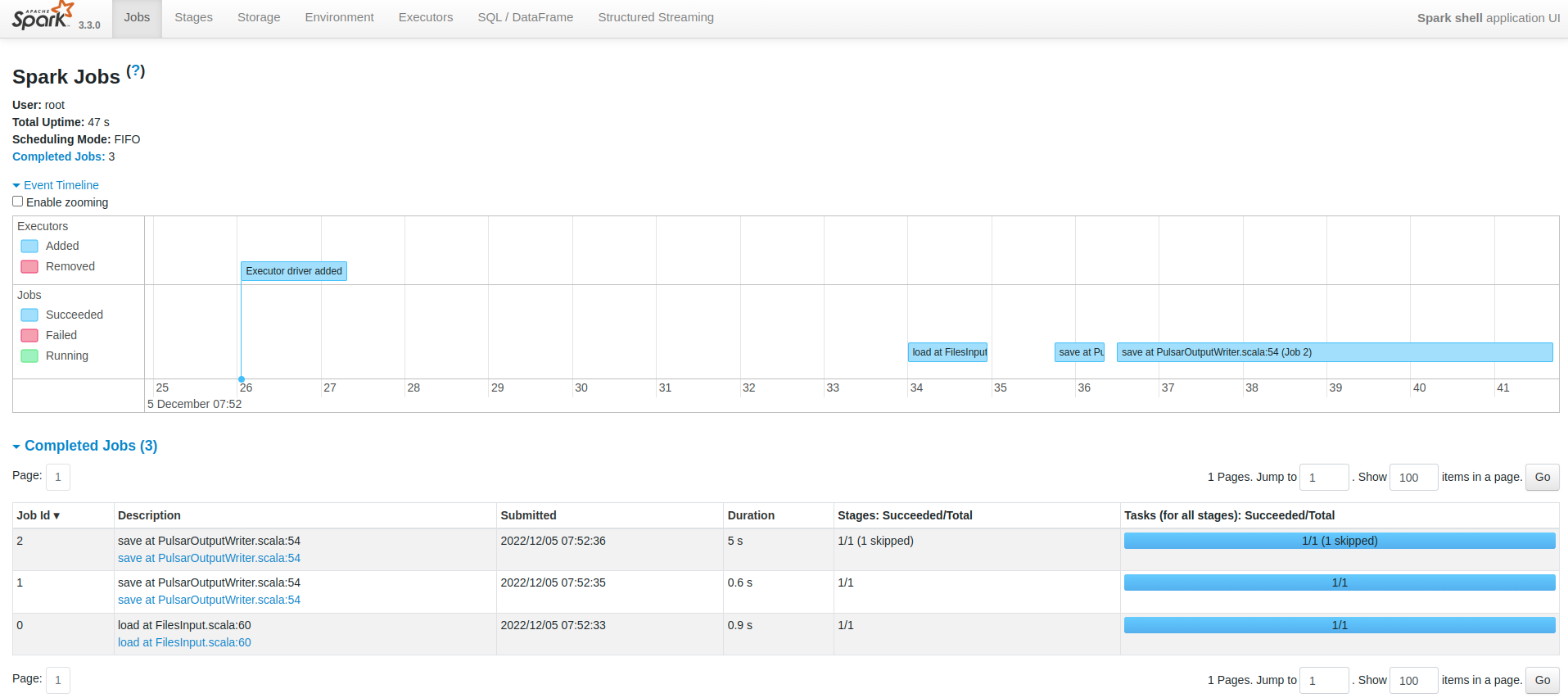Click the Apache Spark logo

43,16
